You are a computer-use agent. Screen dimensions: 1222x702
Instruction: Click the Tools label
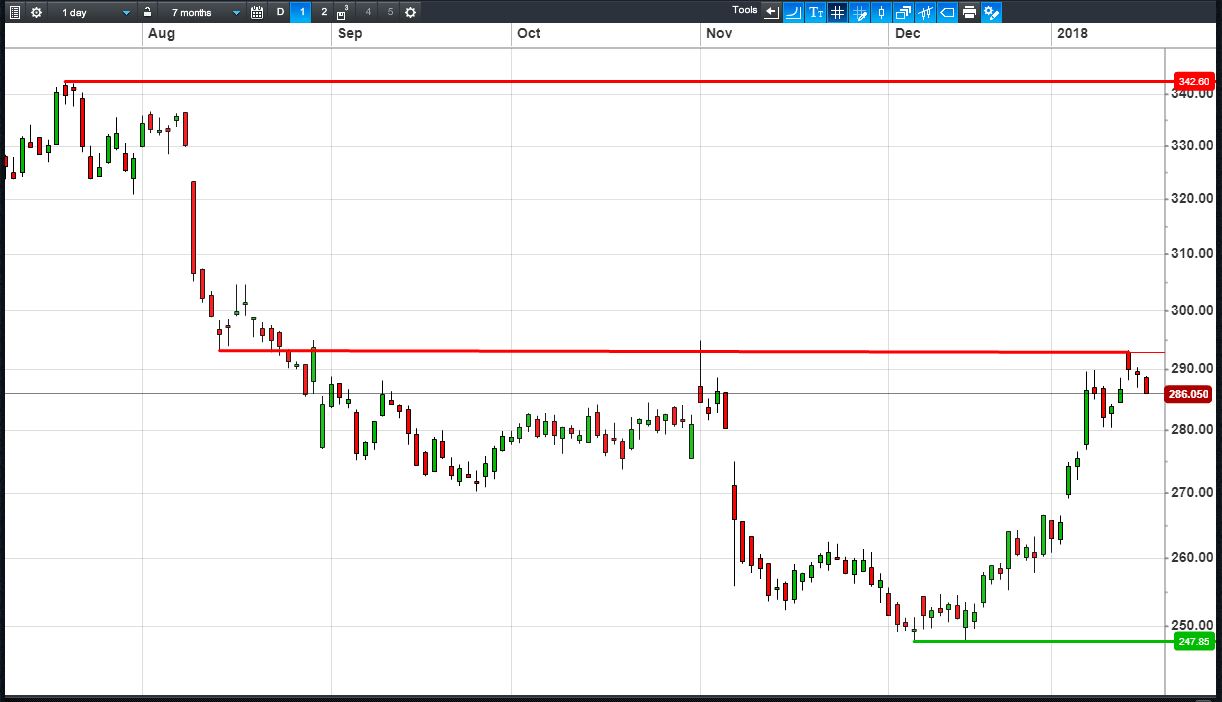pyautogui.click(x=745, y=10)
